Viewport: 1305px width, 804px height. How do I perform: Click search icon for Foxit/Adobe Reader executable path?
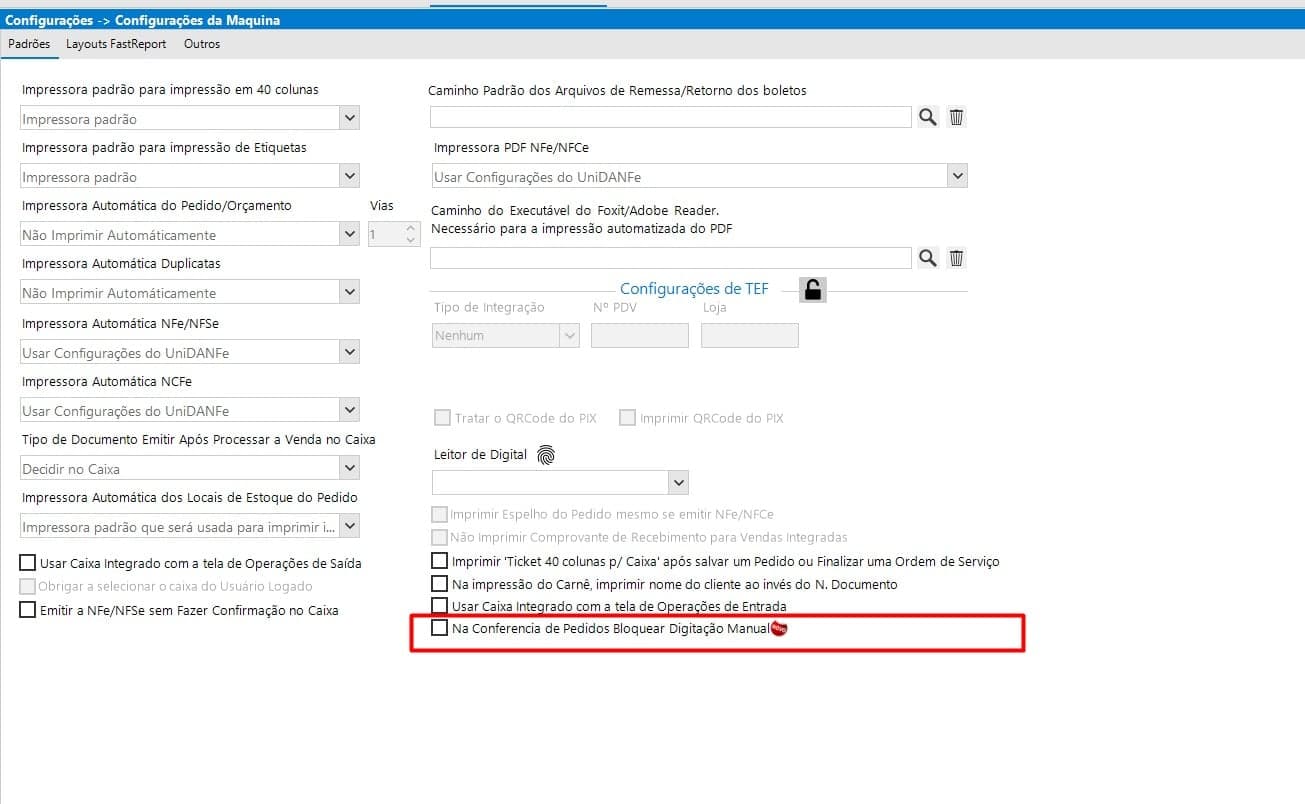928,258
